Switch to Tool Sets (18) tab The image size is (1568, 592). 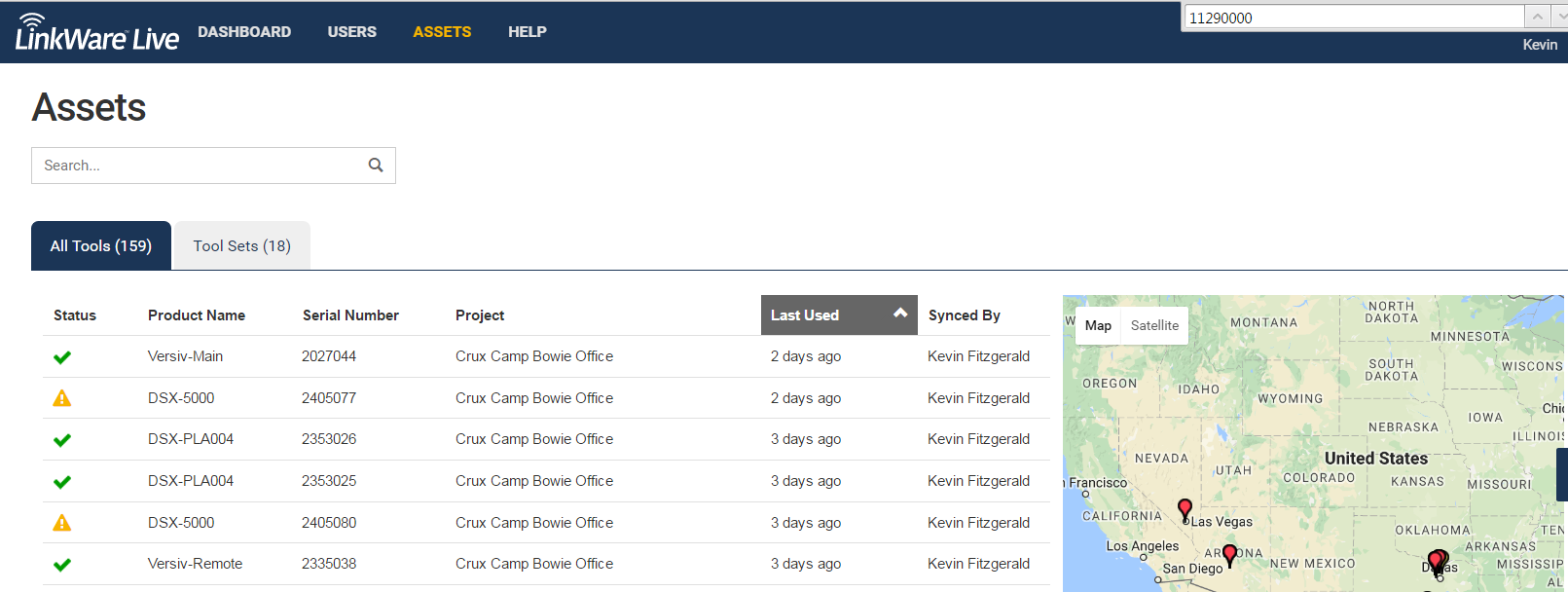pos(242,245)
